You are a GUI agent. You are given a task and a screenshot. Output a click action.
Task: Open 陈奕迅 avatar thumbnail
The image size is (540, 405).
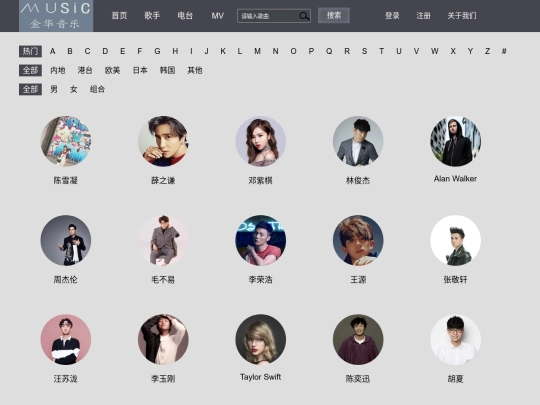click(358, 339)
